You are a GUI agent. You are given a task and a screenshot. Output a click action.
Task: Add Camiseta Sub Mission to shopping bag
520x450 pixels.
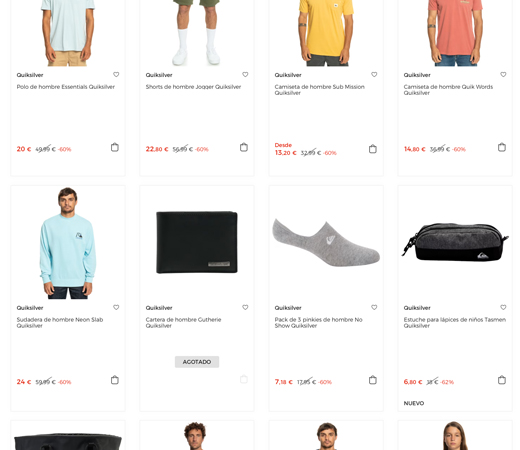pyautogui.click(x=373, y=149)
